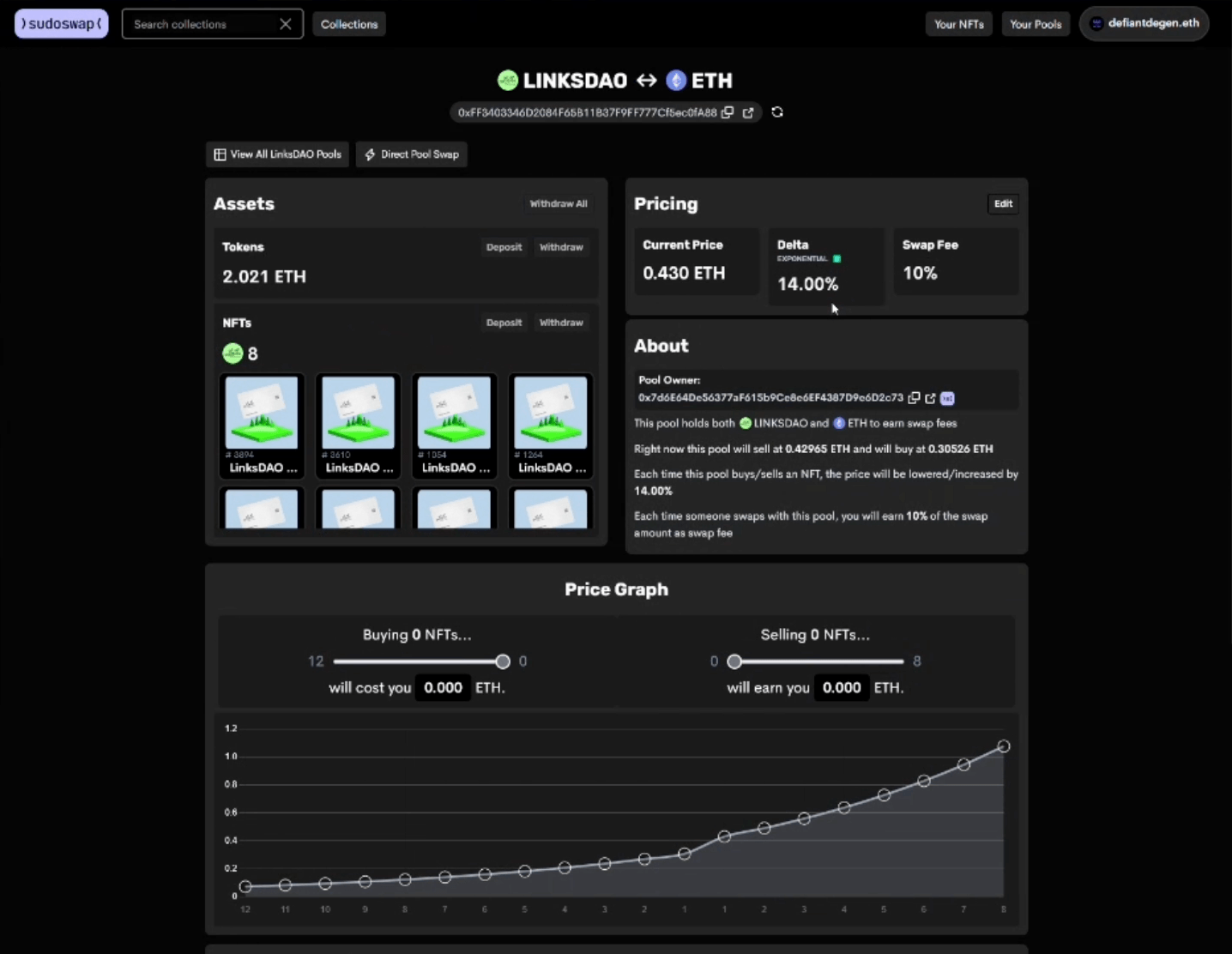The width and height of the screenshot is (1232, 954).
Task: Click the will cost you ETH amount field
Action: tap(443, 687)
